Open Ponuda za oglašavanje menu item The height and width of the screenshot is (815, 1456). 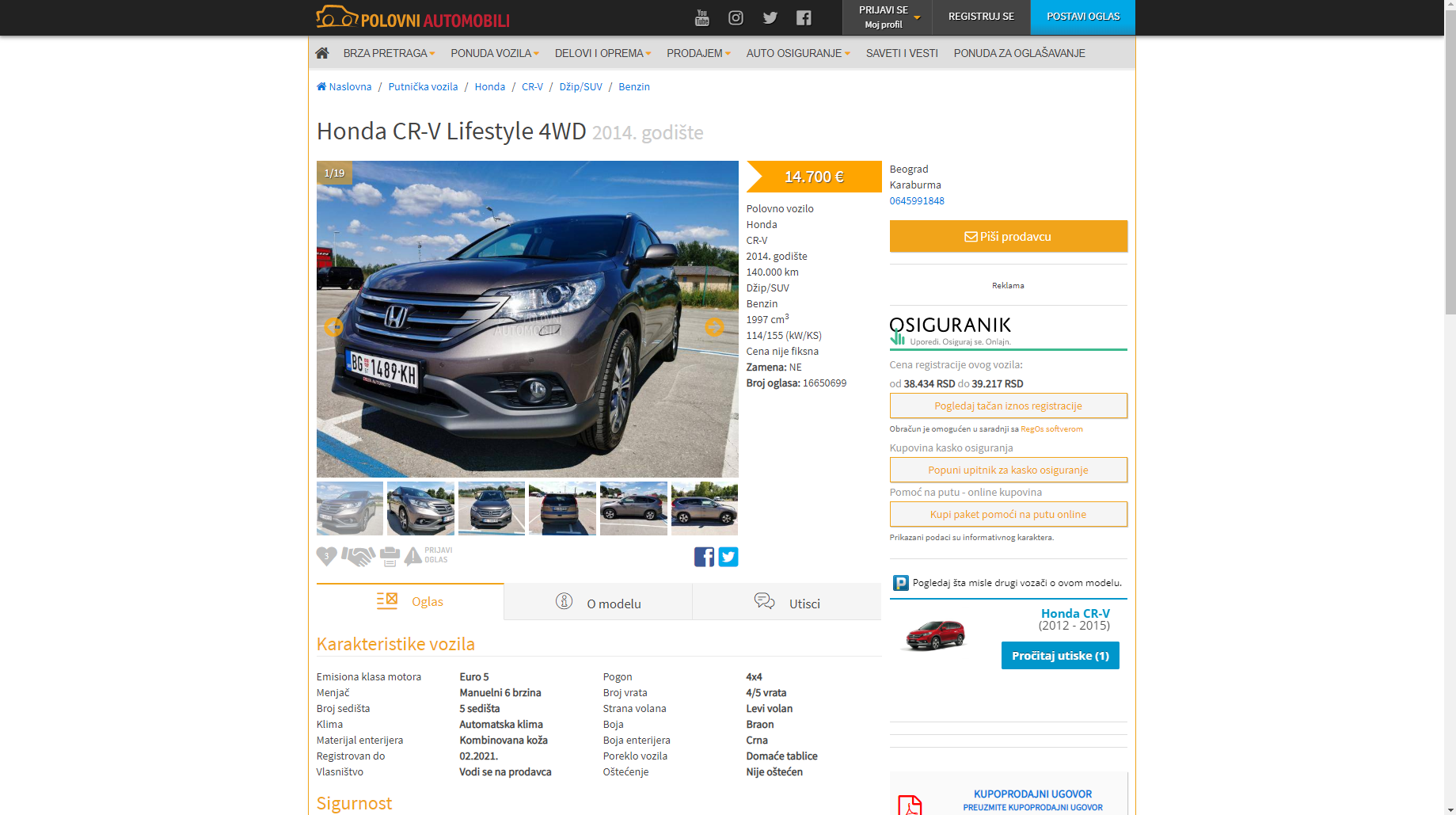pos(1019,53)
